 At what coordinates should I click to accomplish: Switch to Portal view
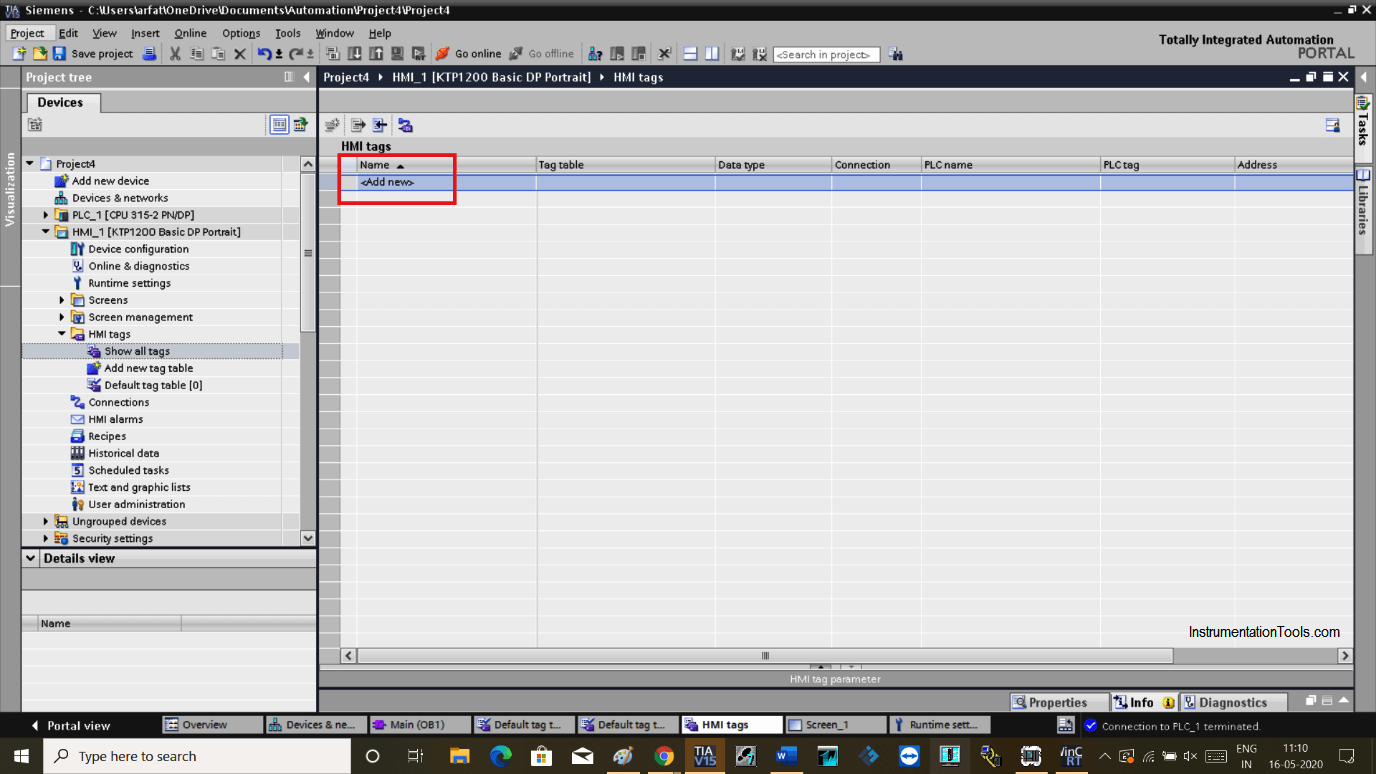[x=69, y=725]
